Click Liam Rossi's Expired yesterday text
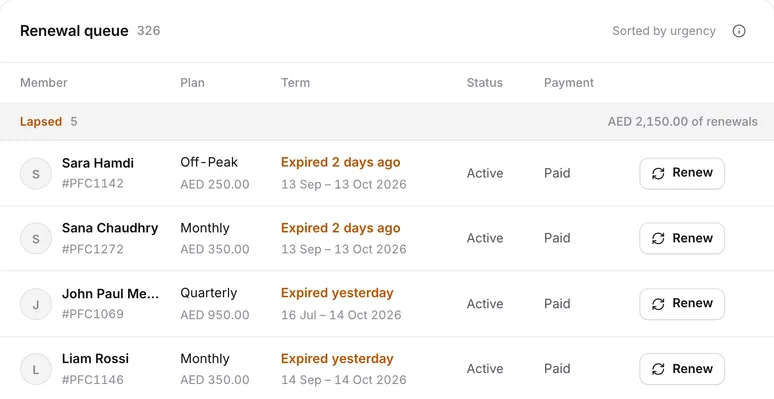This screenshot has width=774, height=399. (337, 359)
